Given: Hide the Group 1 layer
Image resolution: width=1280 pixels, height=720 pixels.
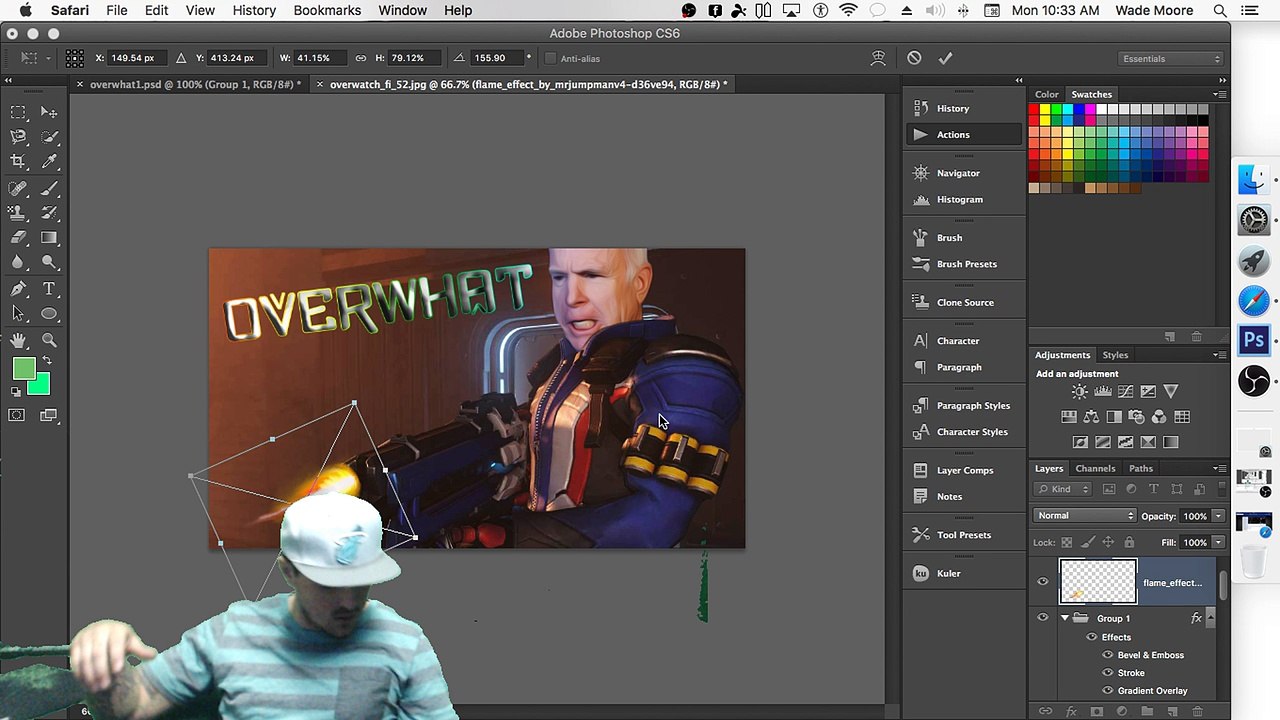Looking at the screenshot, I should pos(1042,618).
